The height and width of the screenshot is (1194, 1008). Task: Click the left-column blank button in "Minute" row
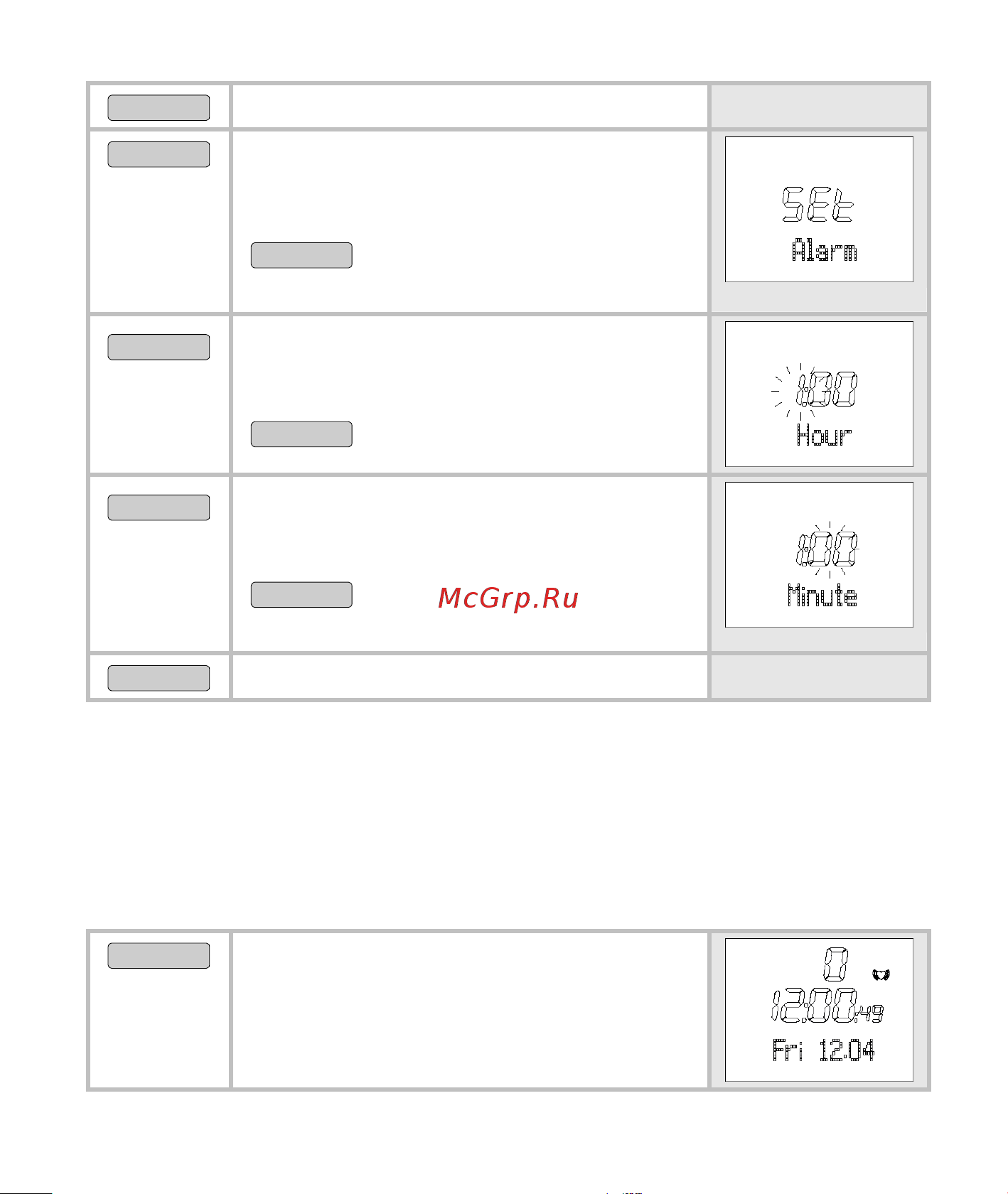(159, 507)
